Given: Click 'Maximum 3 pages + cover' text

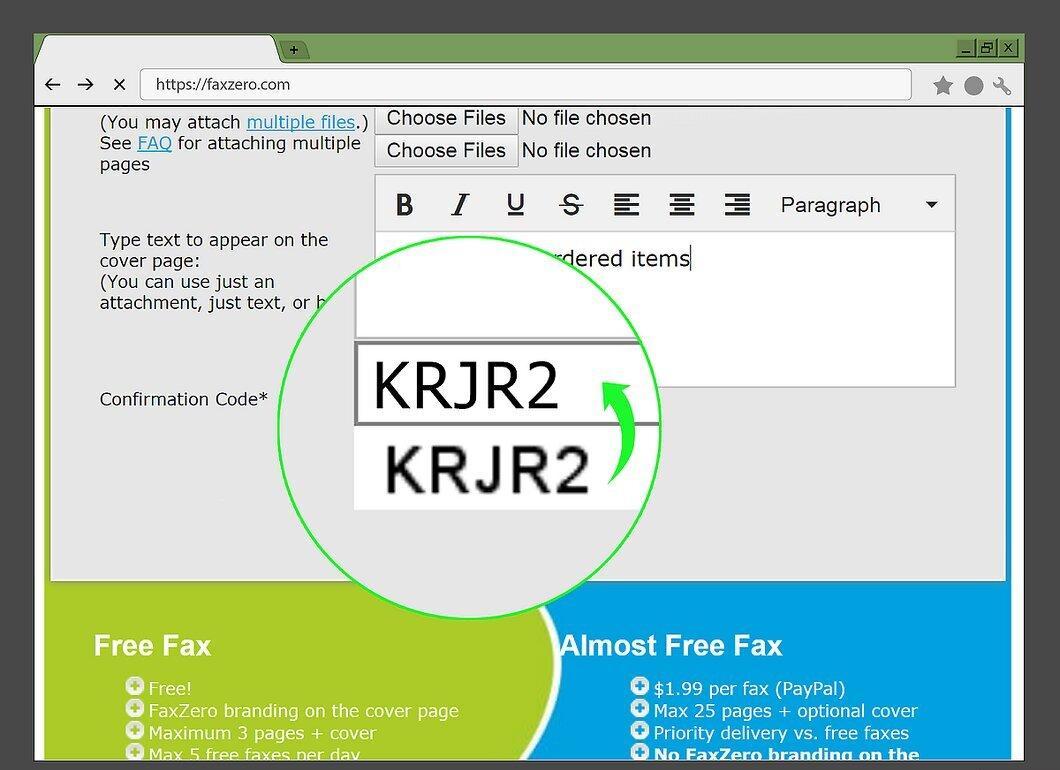Looking at the screenshot, I should (262, 733).
